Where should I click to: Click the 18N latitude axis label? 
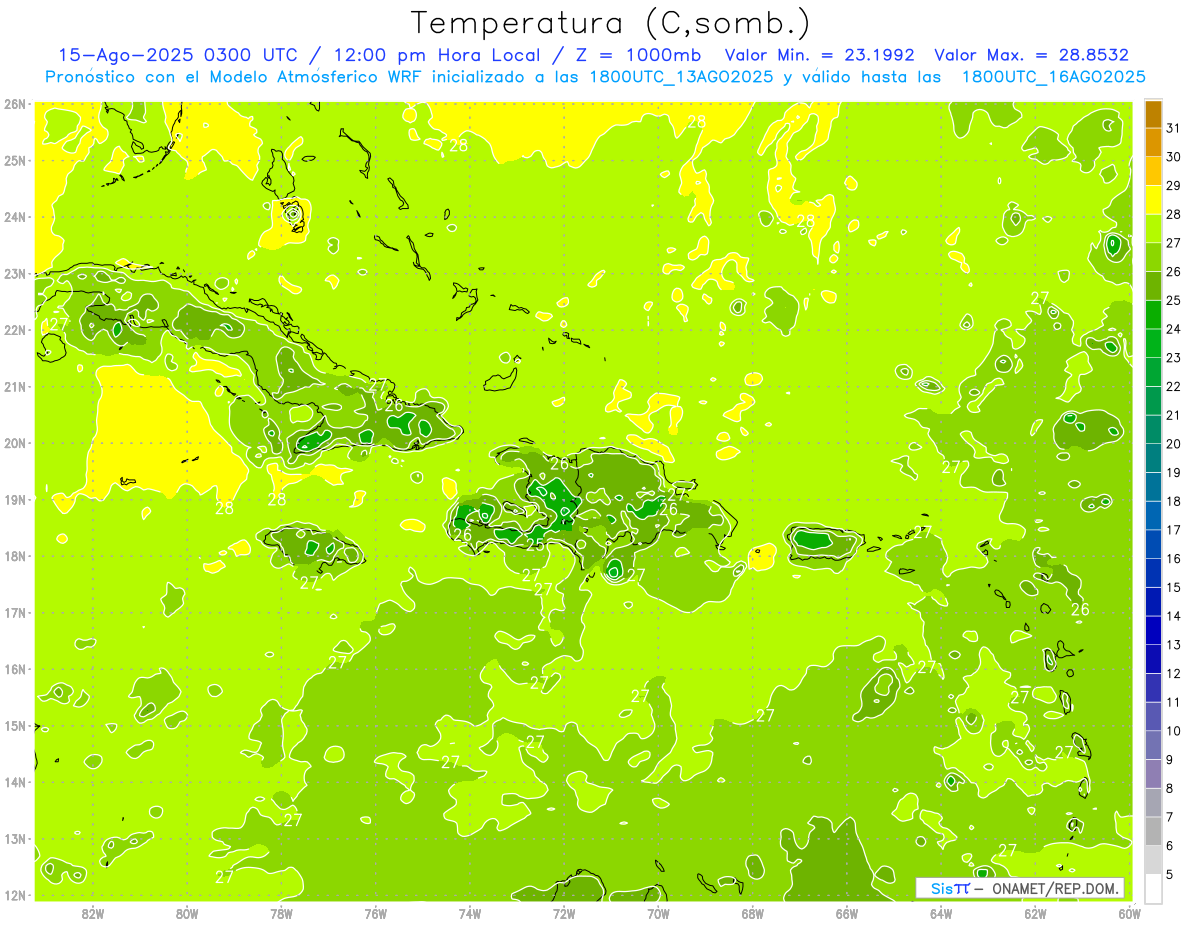[14, 556]
